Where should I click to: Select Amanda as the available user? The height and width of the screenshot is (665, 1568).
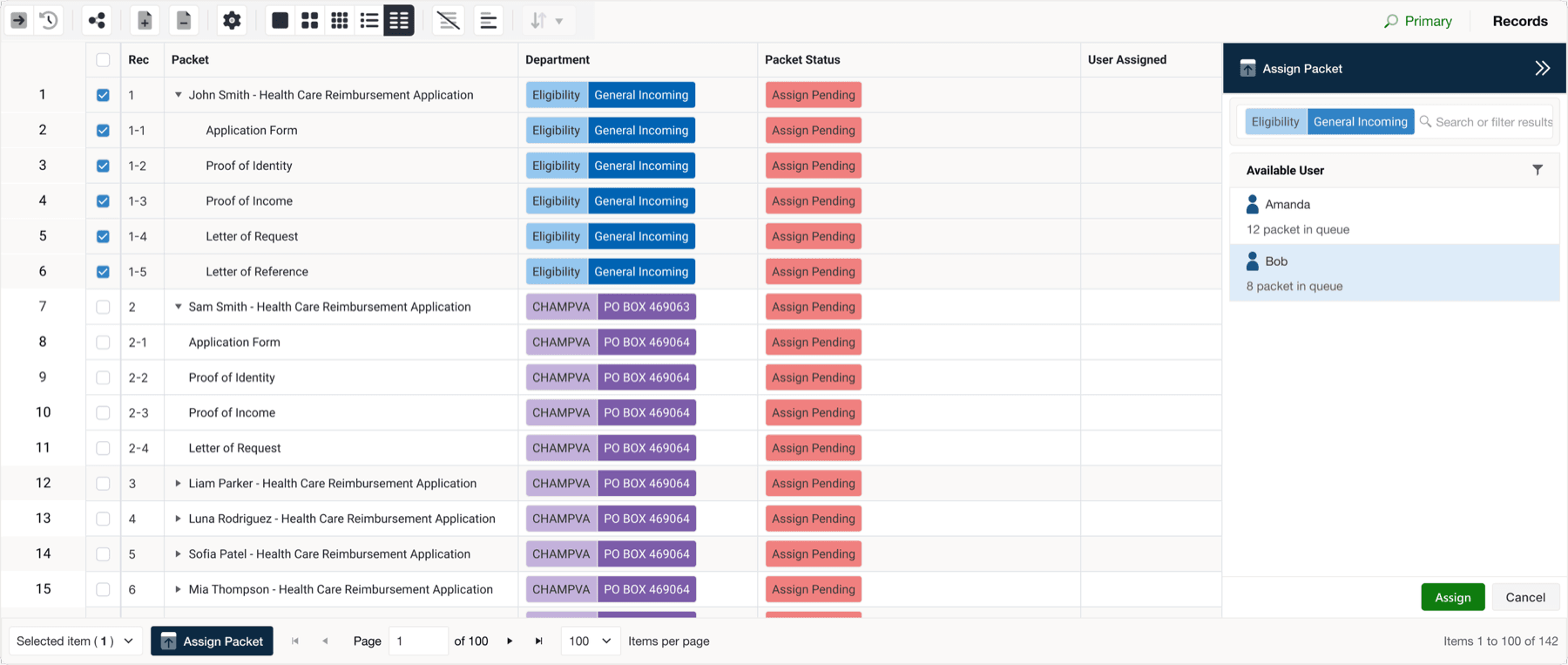1395,216
